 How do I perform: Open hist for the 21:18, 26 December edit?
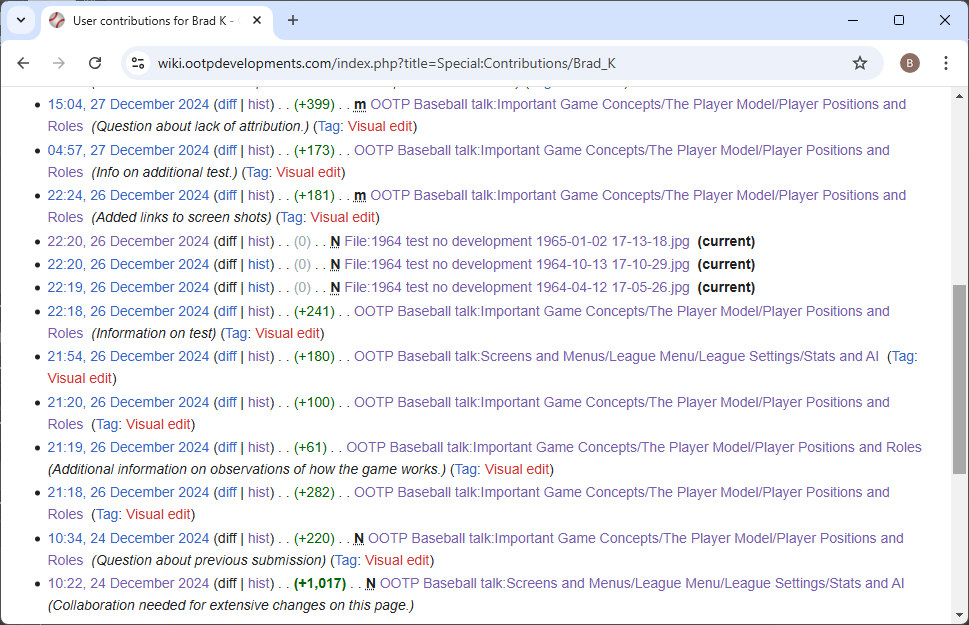pyautogui.click(x=259, y=493)
